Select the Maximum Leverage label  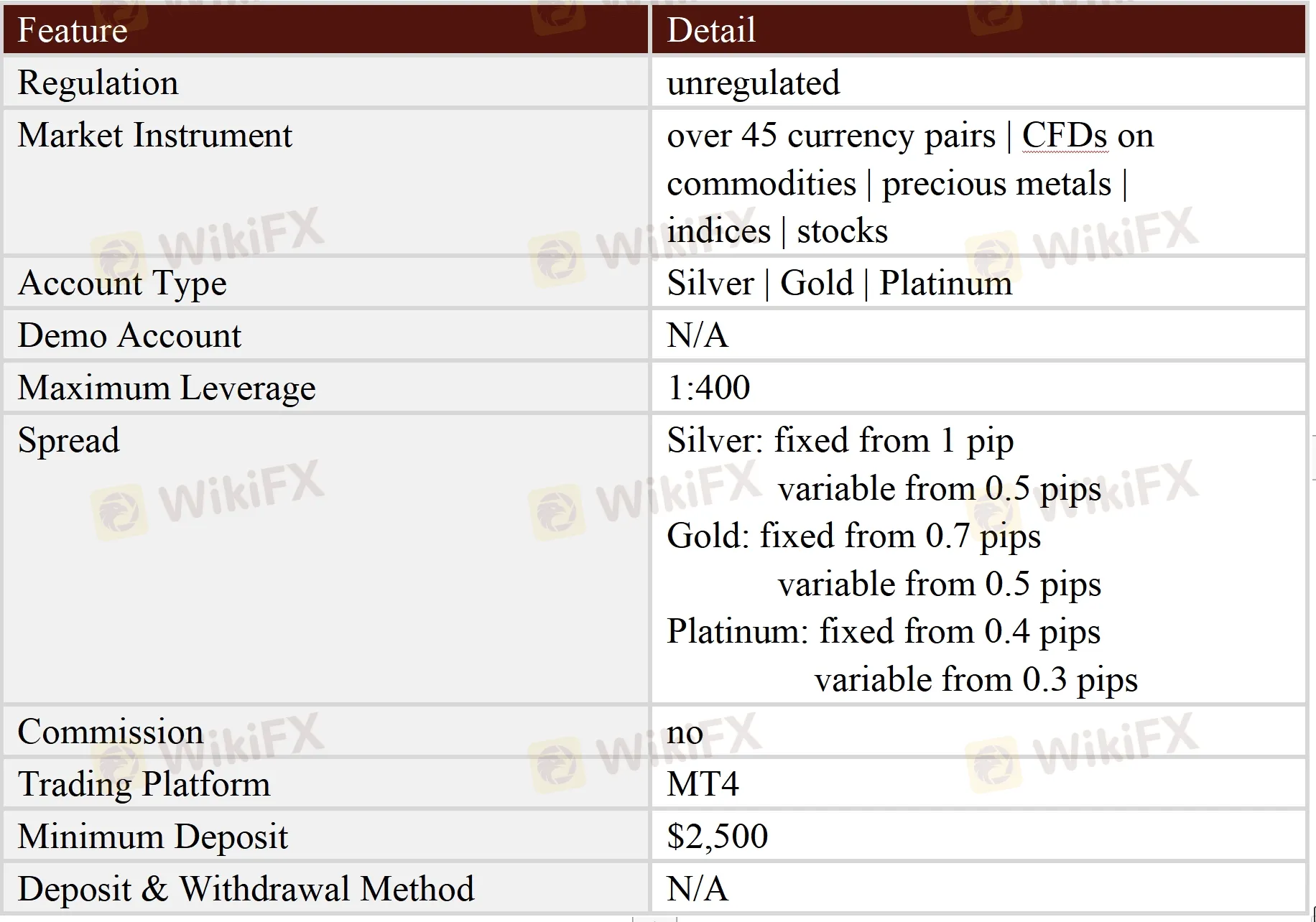coord(167,388)
